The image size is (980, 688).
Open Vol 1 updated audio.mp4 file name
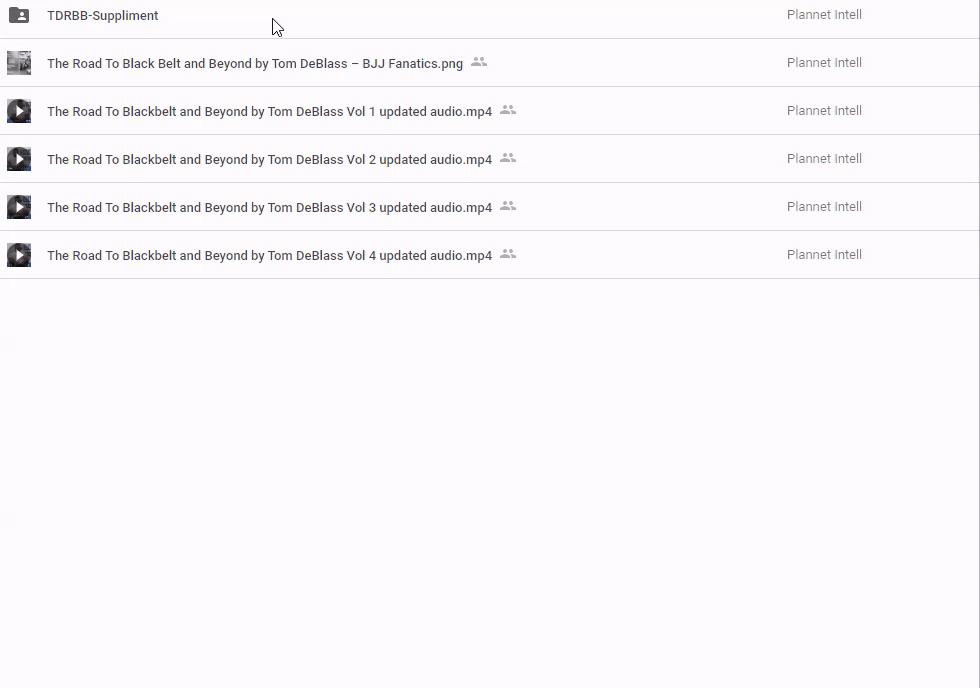pyautogui.click(x=269, y=112)
